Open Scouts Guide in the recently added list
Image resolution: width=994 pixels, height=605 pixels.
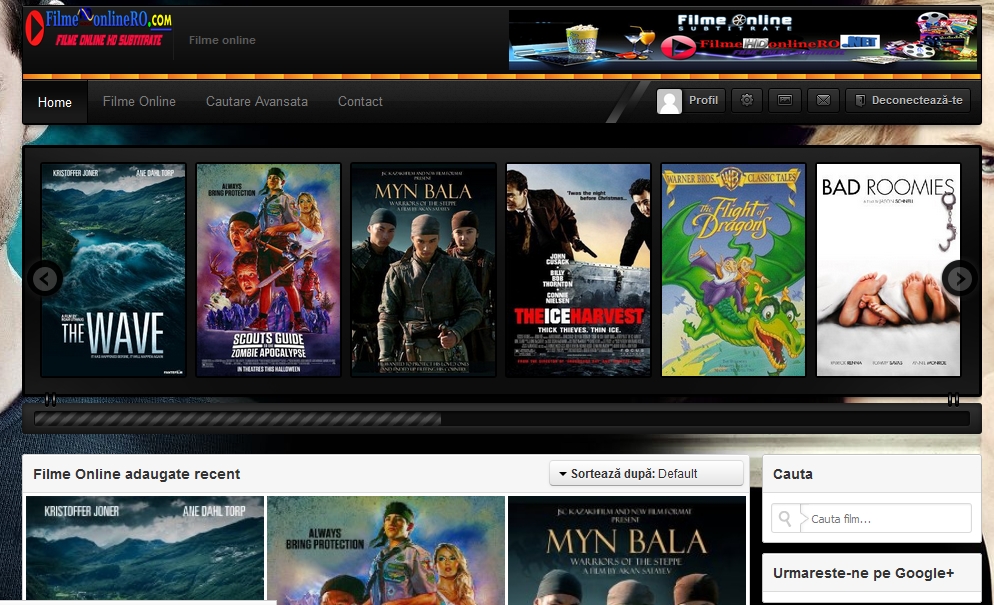pyautogui.click(x=386, y=550)
